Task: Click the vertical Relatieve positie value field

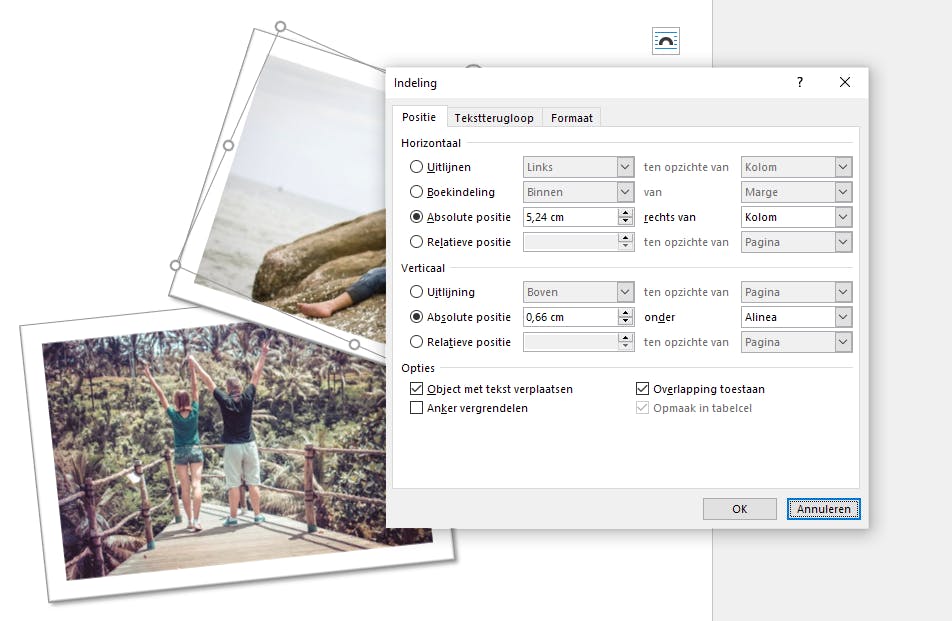Action: (x=570, y=342)
